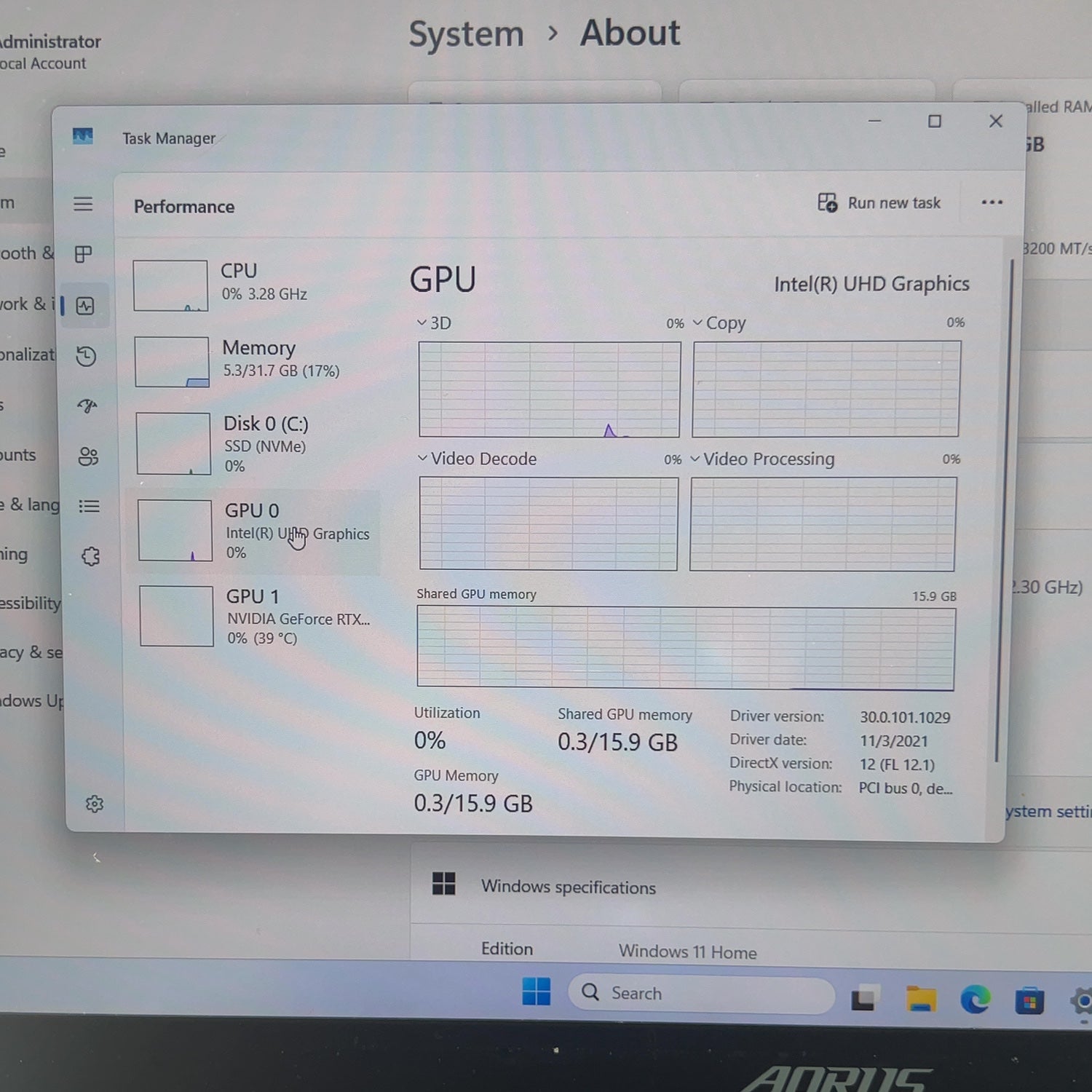This screenshot has height=1092, width=1092.
Task: Click the Utilization 0% value
Action: coord(430,740)
